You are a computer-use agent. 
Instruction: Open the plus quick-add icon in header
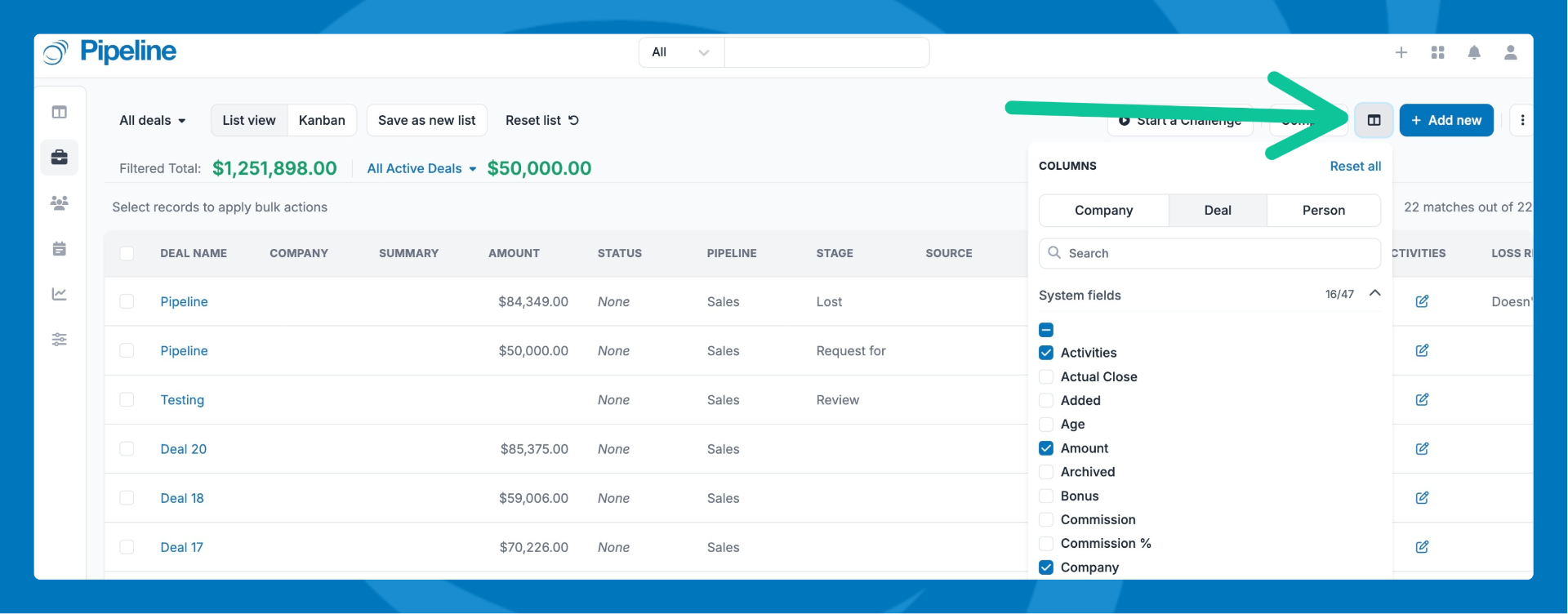1401,52
